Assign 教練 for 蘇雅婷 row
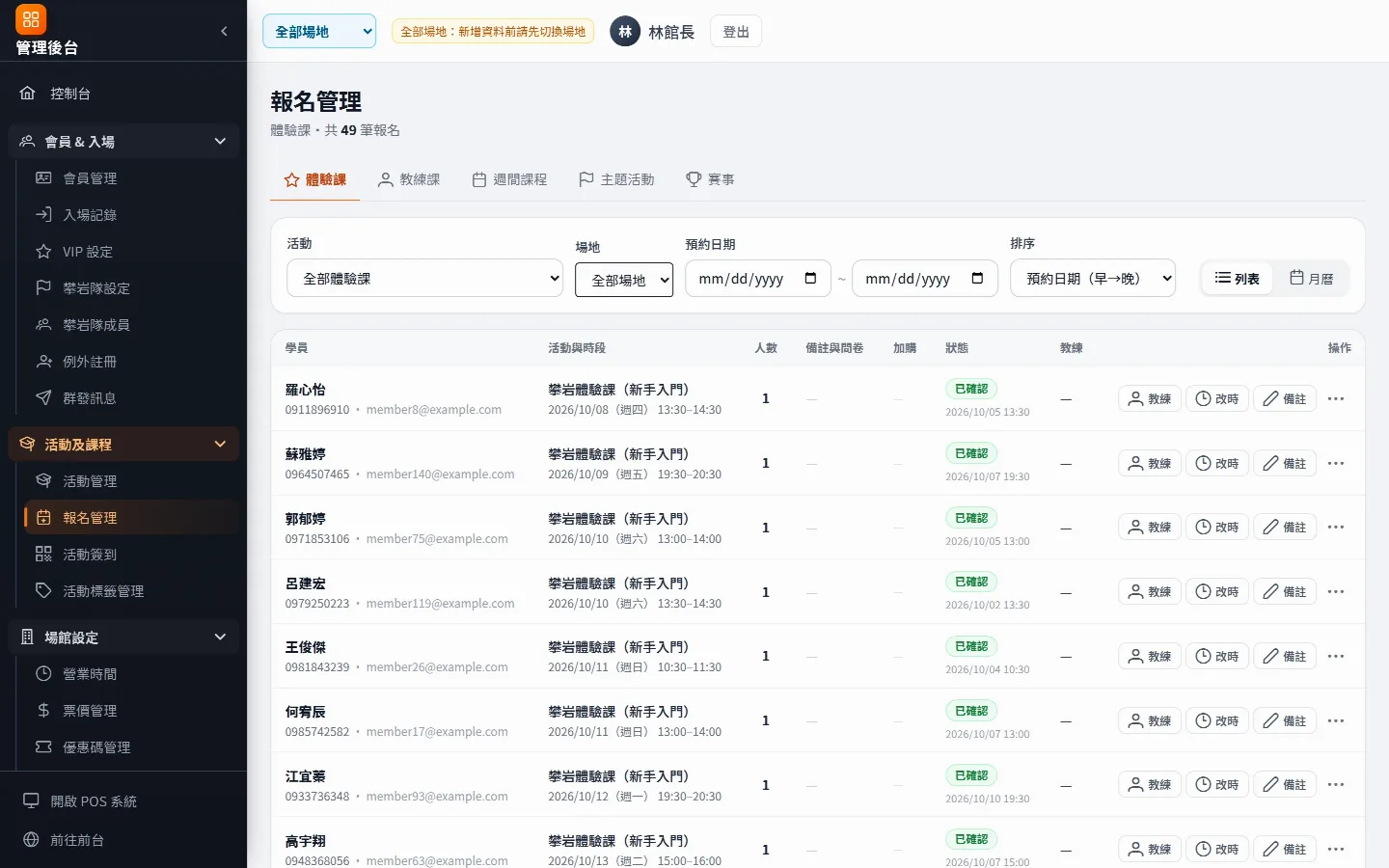Image resolution: width=1389 pixels, height=868 pixels. point(1150,463)
